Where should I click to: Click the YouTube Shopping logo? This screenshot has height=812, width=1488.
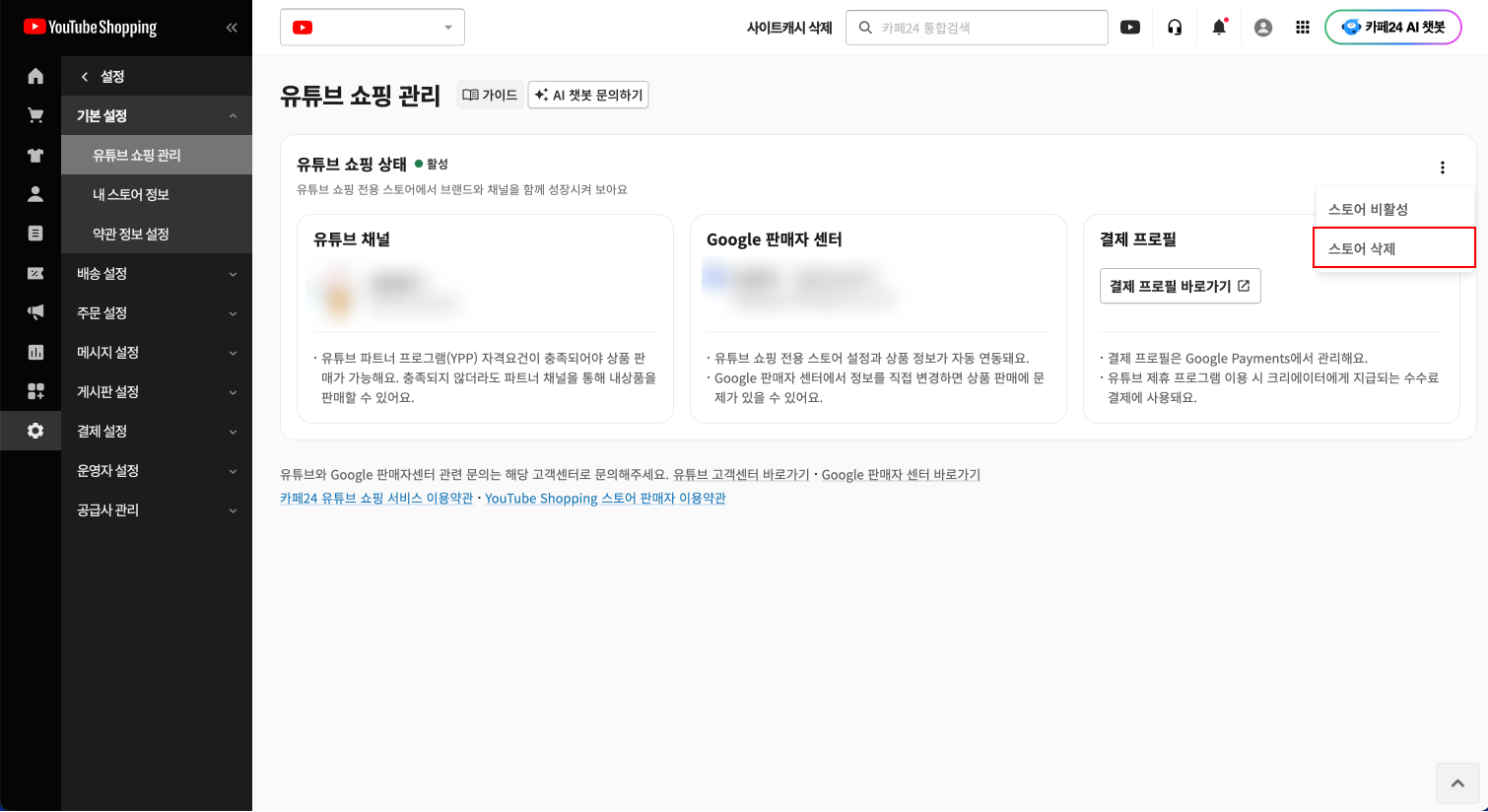[x=91, y=28]
